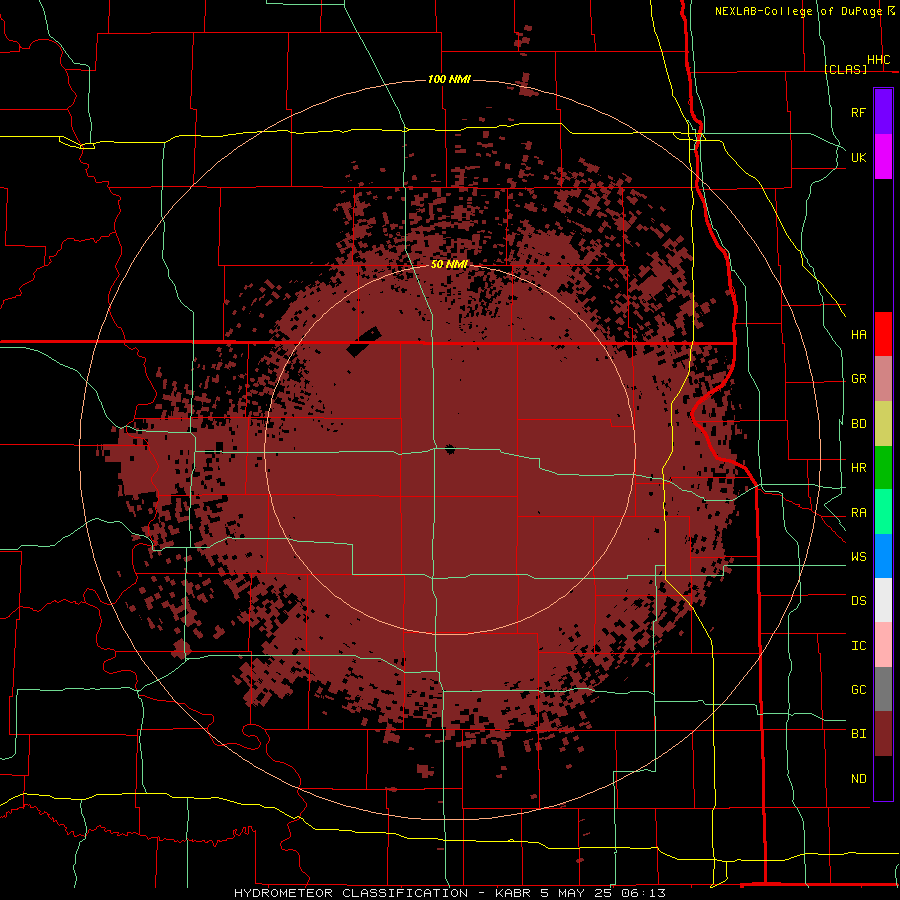This screenshot has width=900, height=900.
Task: Select the BD yellow legend color block
Action: (883, 424)
